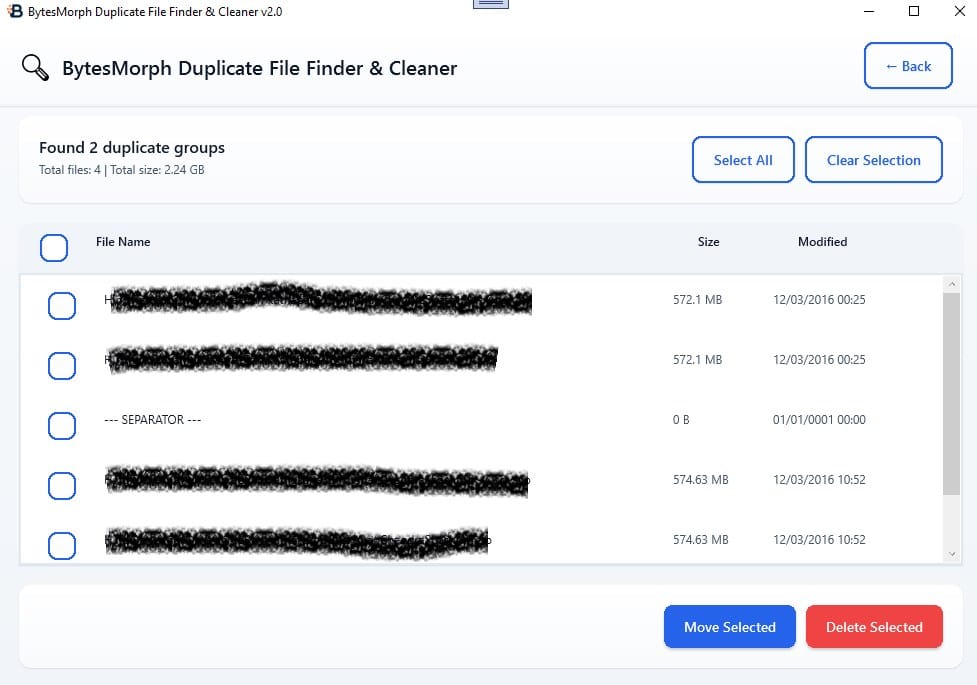Go back with the Back button
The image size is (977, 685).
click(x=908, y=66)
